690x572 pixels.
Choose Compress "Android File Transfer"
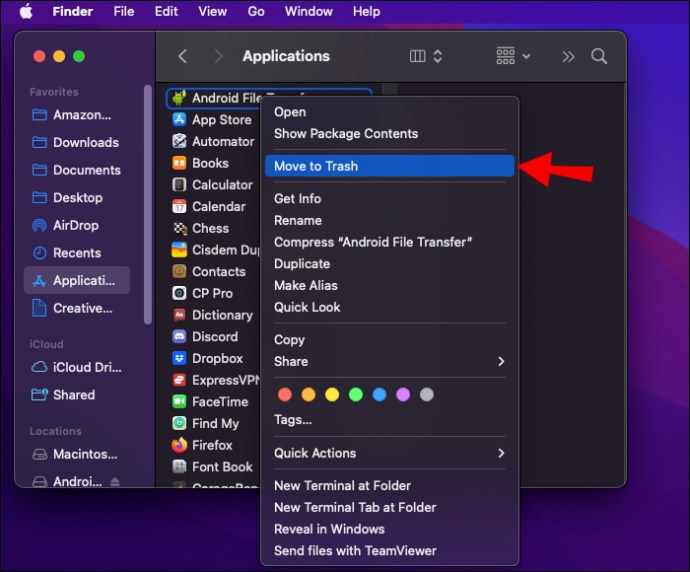[x=389, y=242]
